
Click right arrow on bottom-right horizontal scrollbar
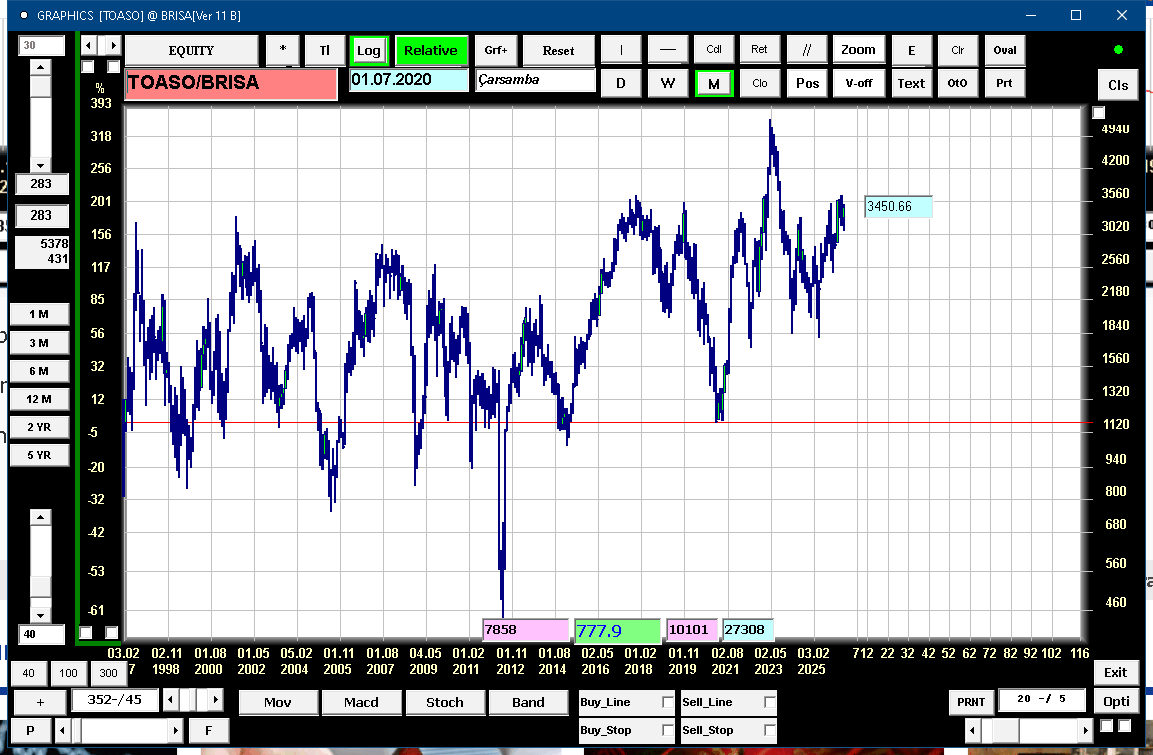tap(1083, 730)
